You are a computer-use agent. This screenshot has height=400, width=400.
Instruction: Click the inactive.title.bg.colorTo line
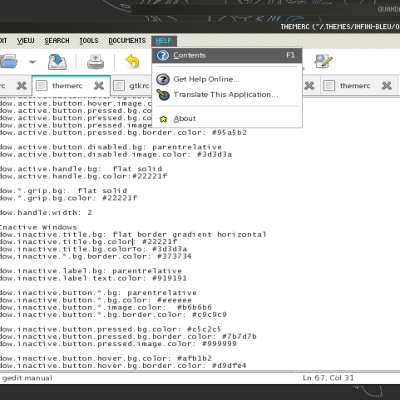tap(93, 249)
